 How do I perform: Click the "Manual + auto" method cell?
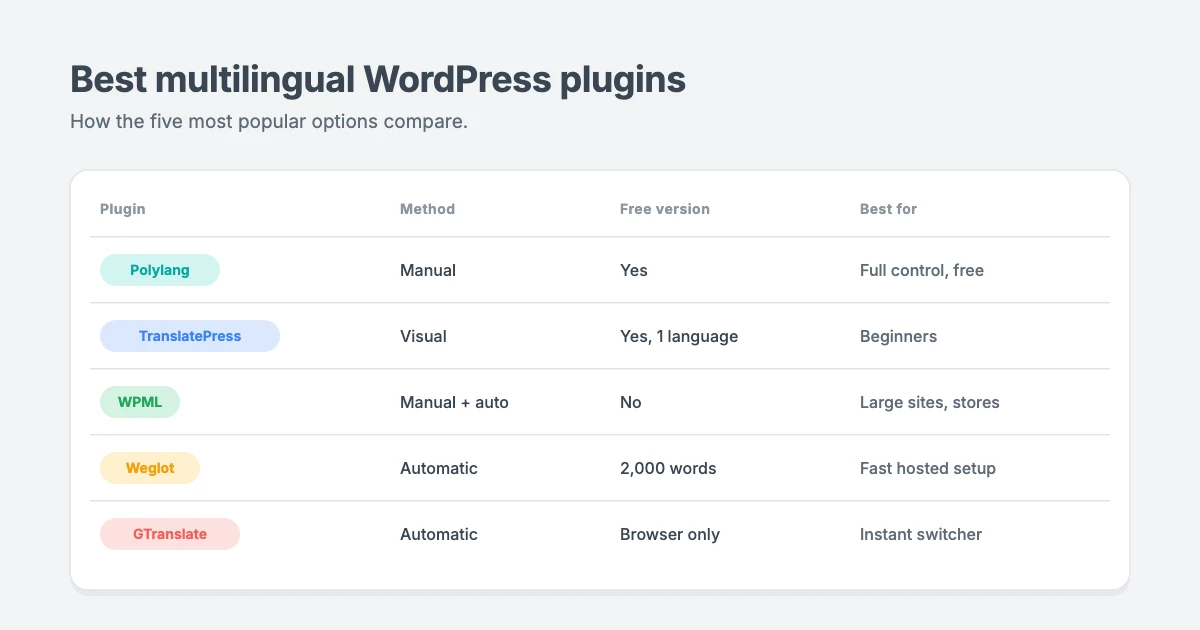click(x=454, y=402)
